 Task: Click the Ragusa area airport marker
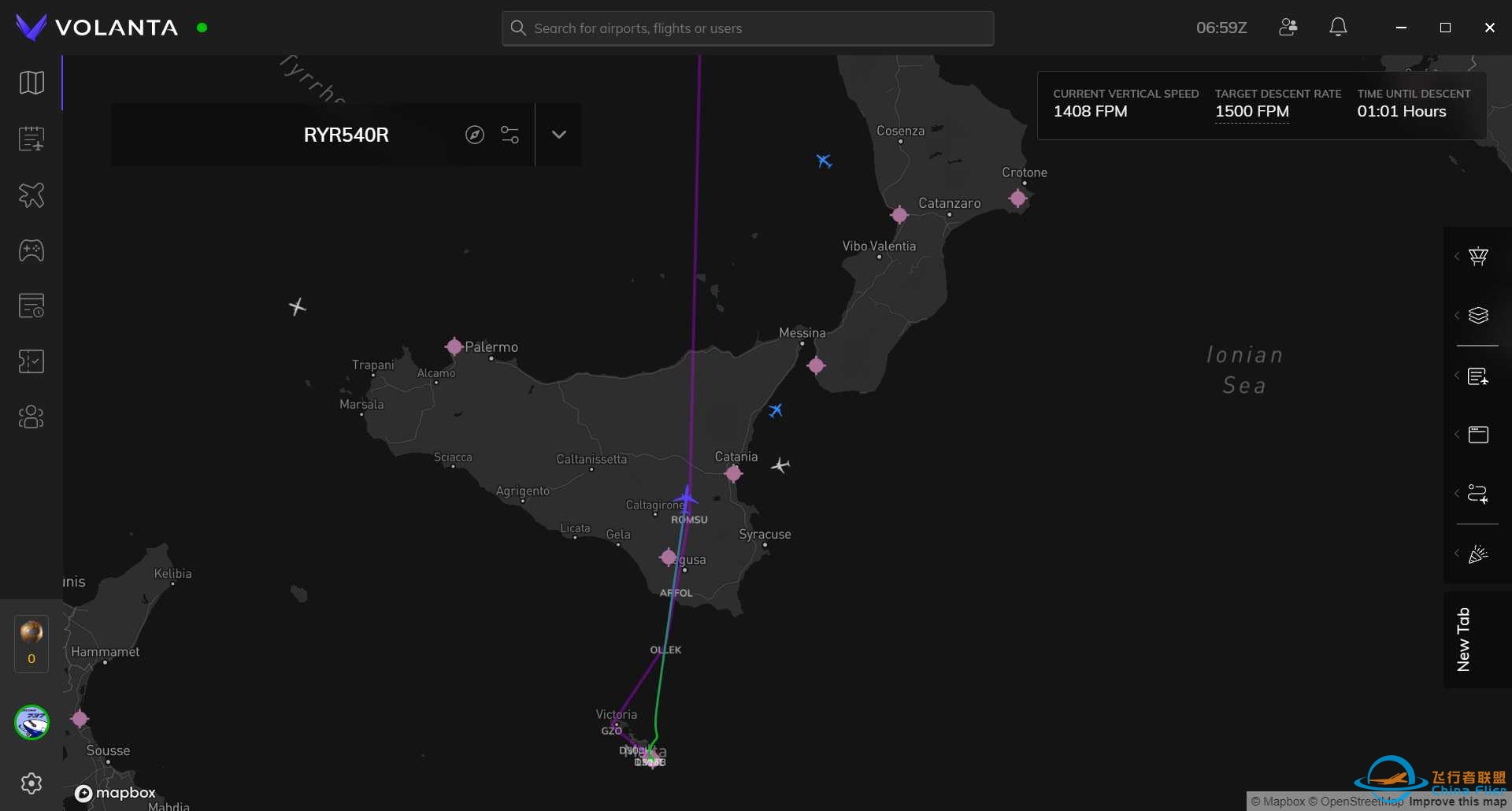click(x=669, y=557)
